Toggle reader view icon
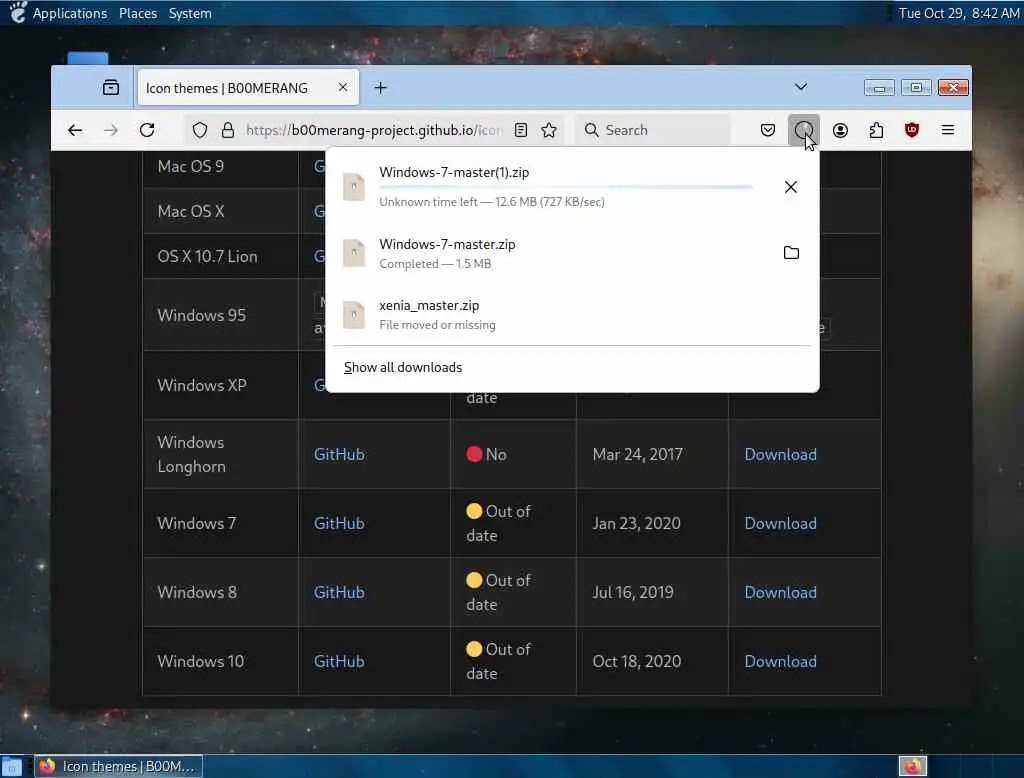This screenshot has width=1024, height=778. tap(520, 130)
